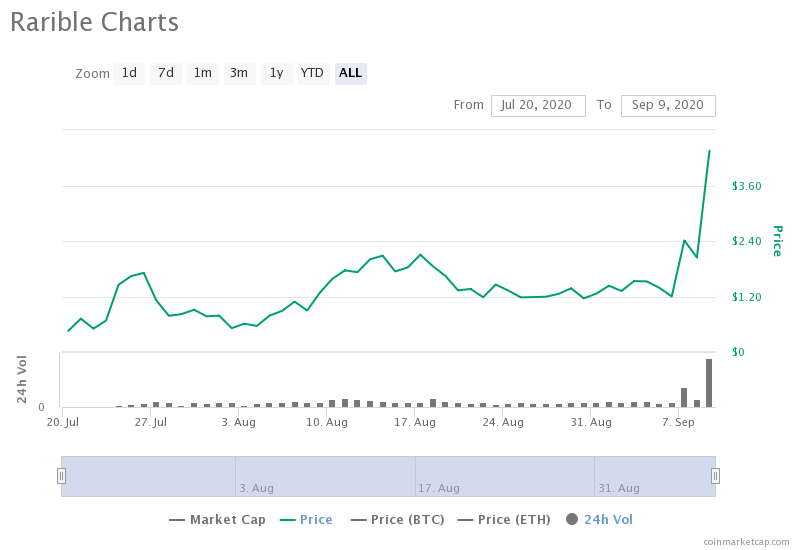Edit the To date field

pyautogui.click(x=668, y=106)
